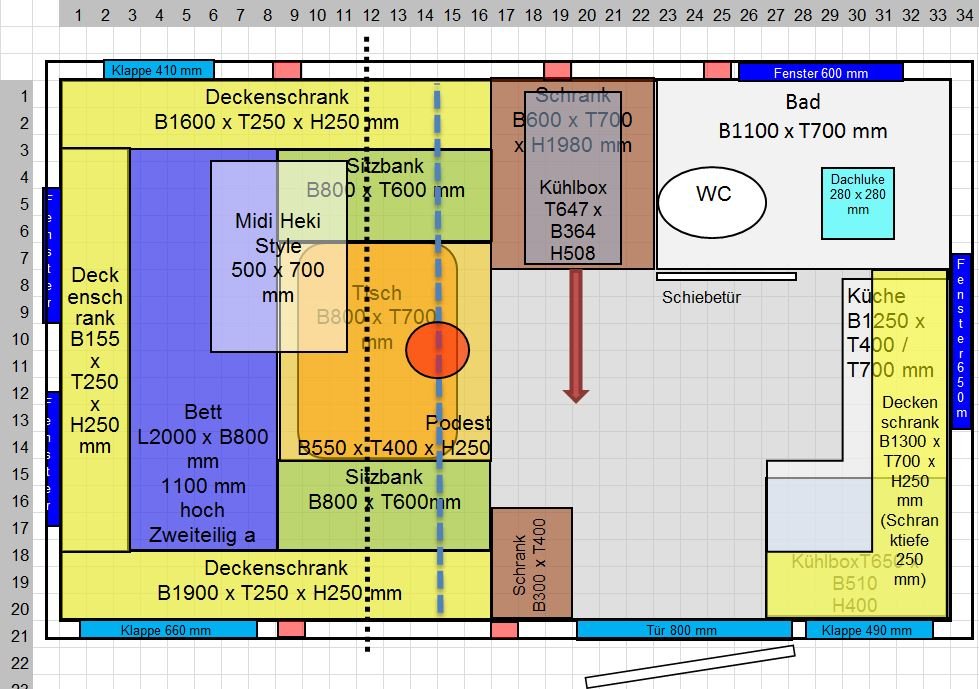Screen dimensions: 979x689
Task: Click the Fenster 600 mm bar
Action: (x=820, y=72)
